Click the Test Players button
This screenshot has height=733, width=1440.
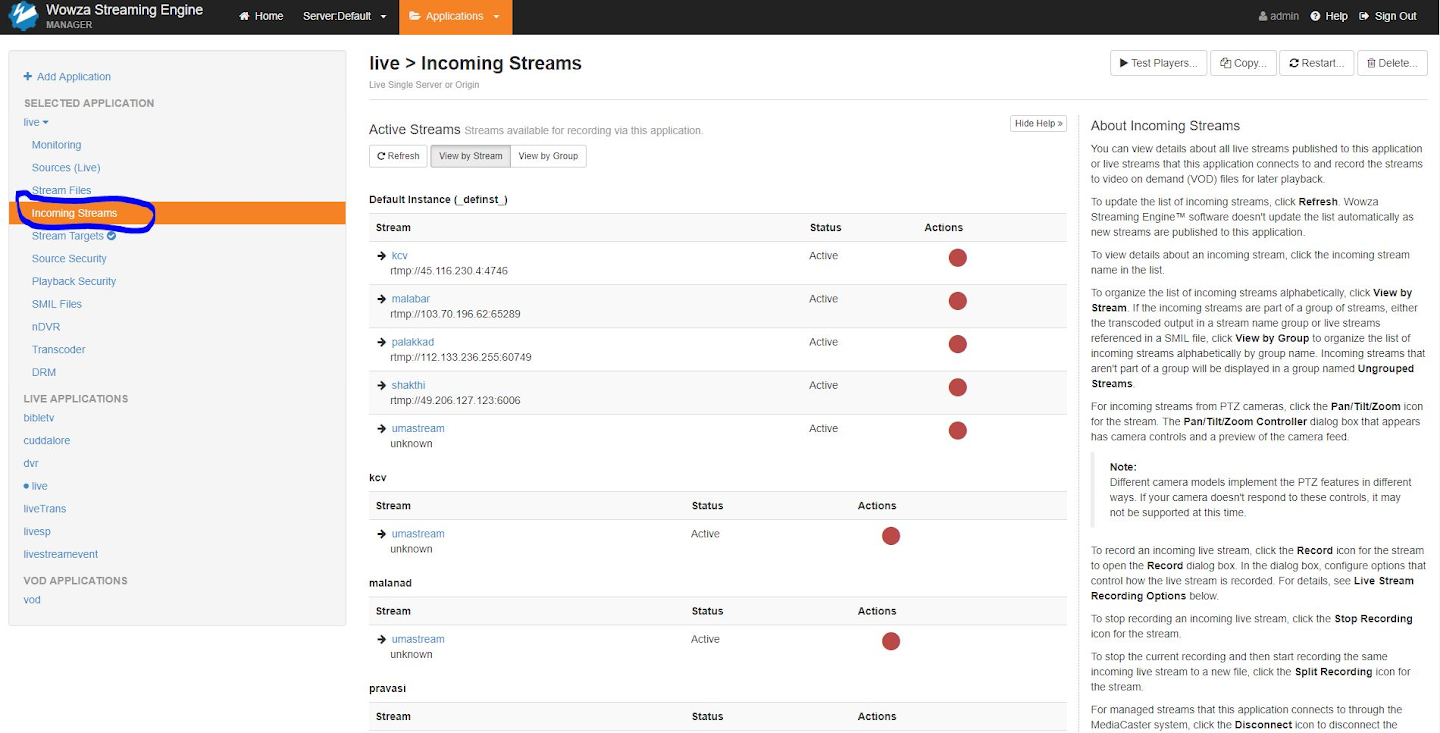1158,63
